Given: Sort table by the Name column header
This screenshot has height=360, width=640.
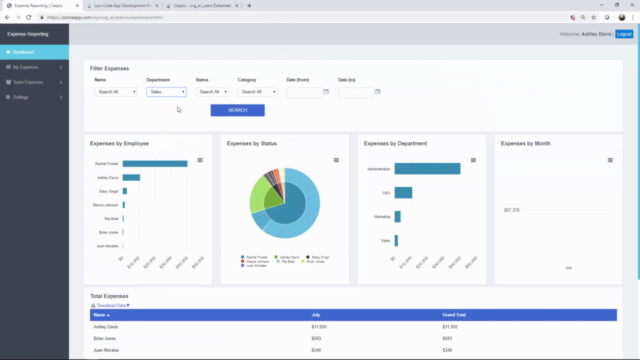Looking at the screenshot, I should pyautogui.click(x=101, y=315).
